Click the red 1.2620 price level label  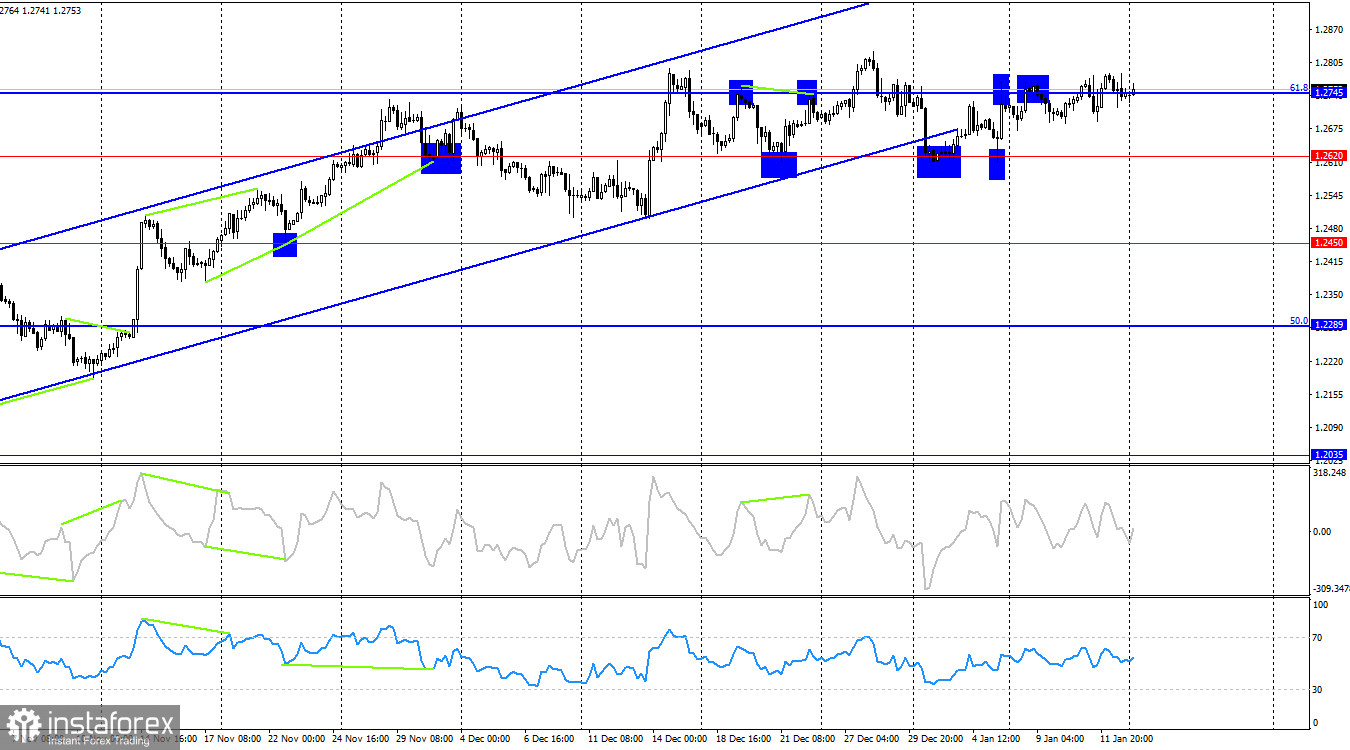(x=1329, y=156)
